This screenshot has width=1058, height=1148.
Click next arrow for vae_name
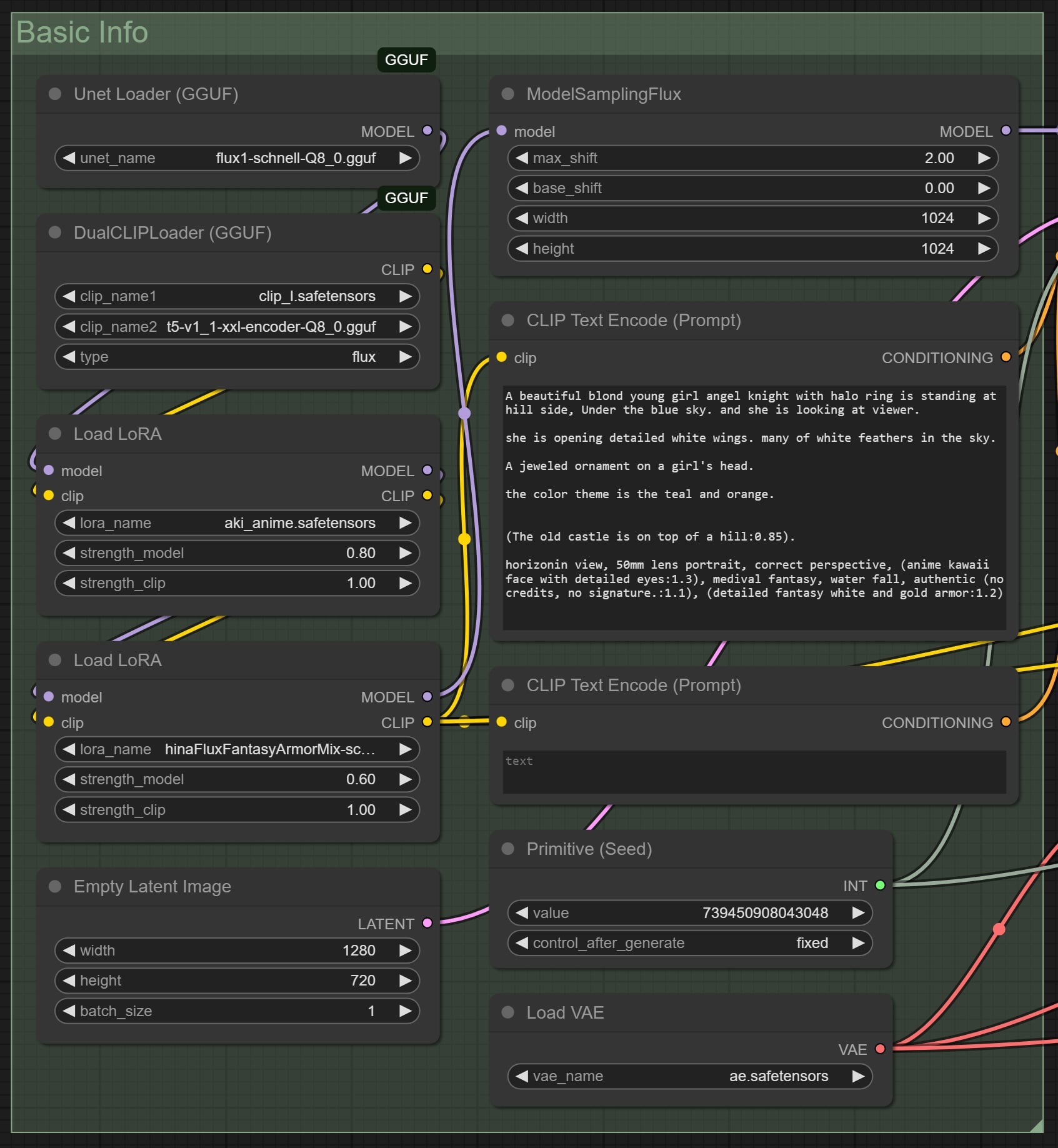859,1076
